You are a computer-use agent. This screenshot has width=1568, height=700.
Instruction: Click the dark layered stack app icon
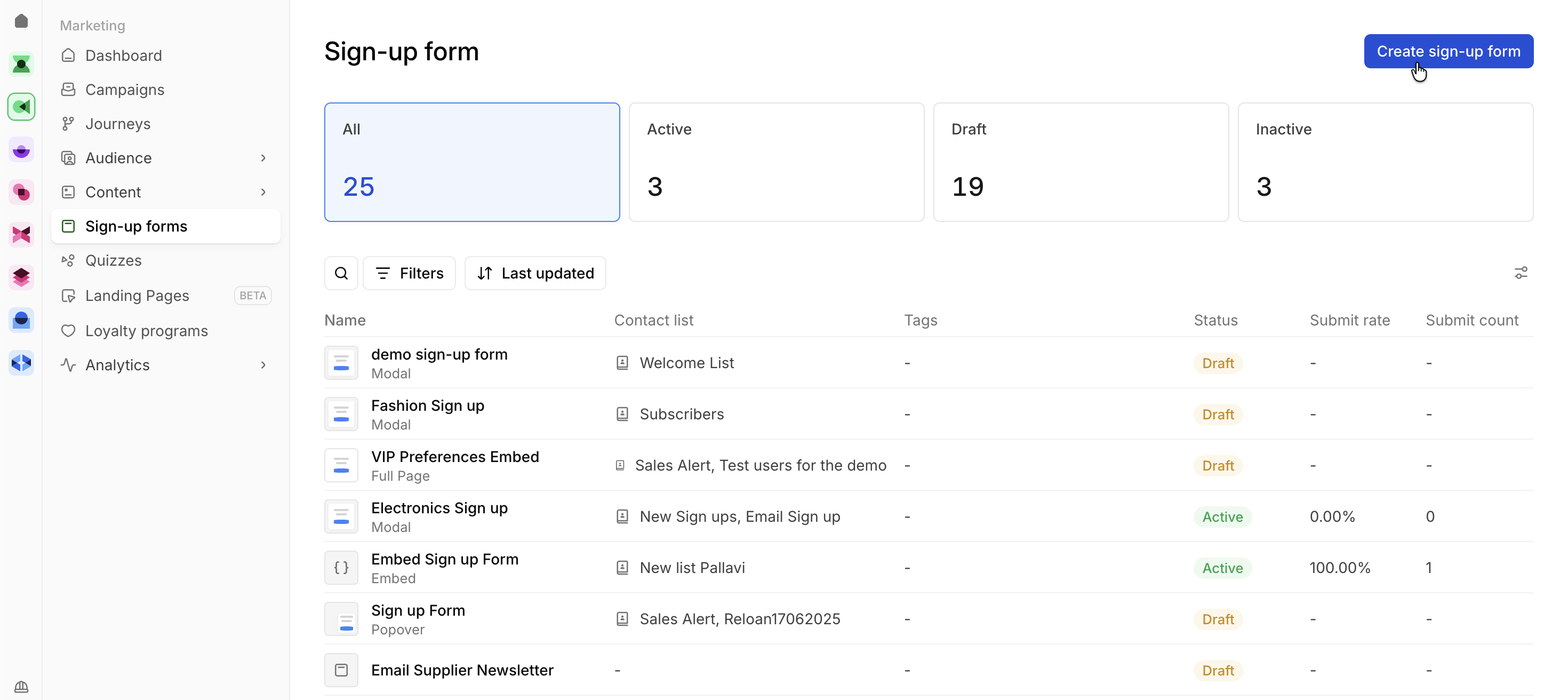pyautogui.click(x=21, y=277)
